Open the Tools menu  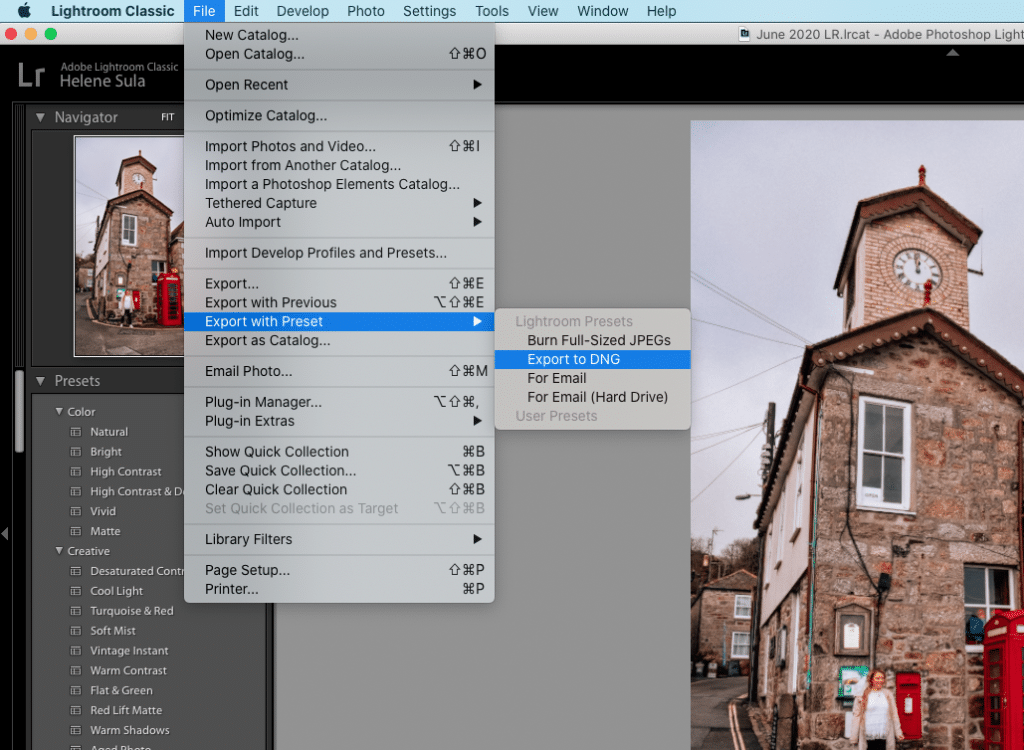tap(492, 11)
